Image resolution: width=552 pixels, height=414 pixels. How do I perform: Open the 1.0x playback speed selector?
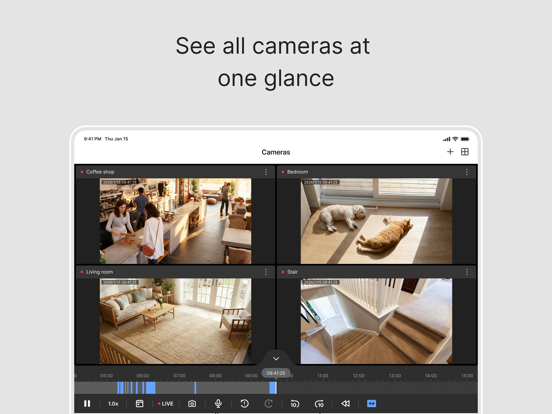113,404
